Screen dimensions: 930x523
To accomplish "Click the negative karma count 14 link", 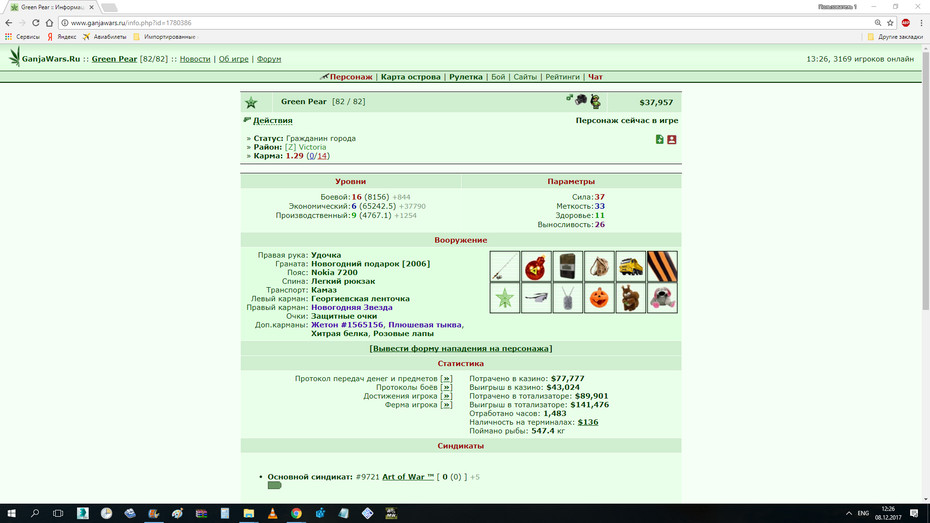I will coord(322,156).
